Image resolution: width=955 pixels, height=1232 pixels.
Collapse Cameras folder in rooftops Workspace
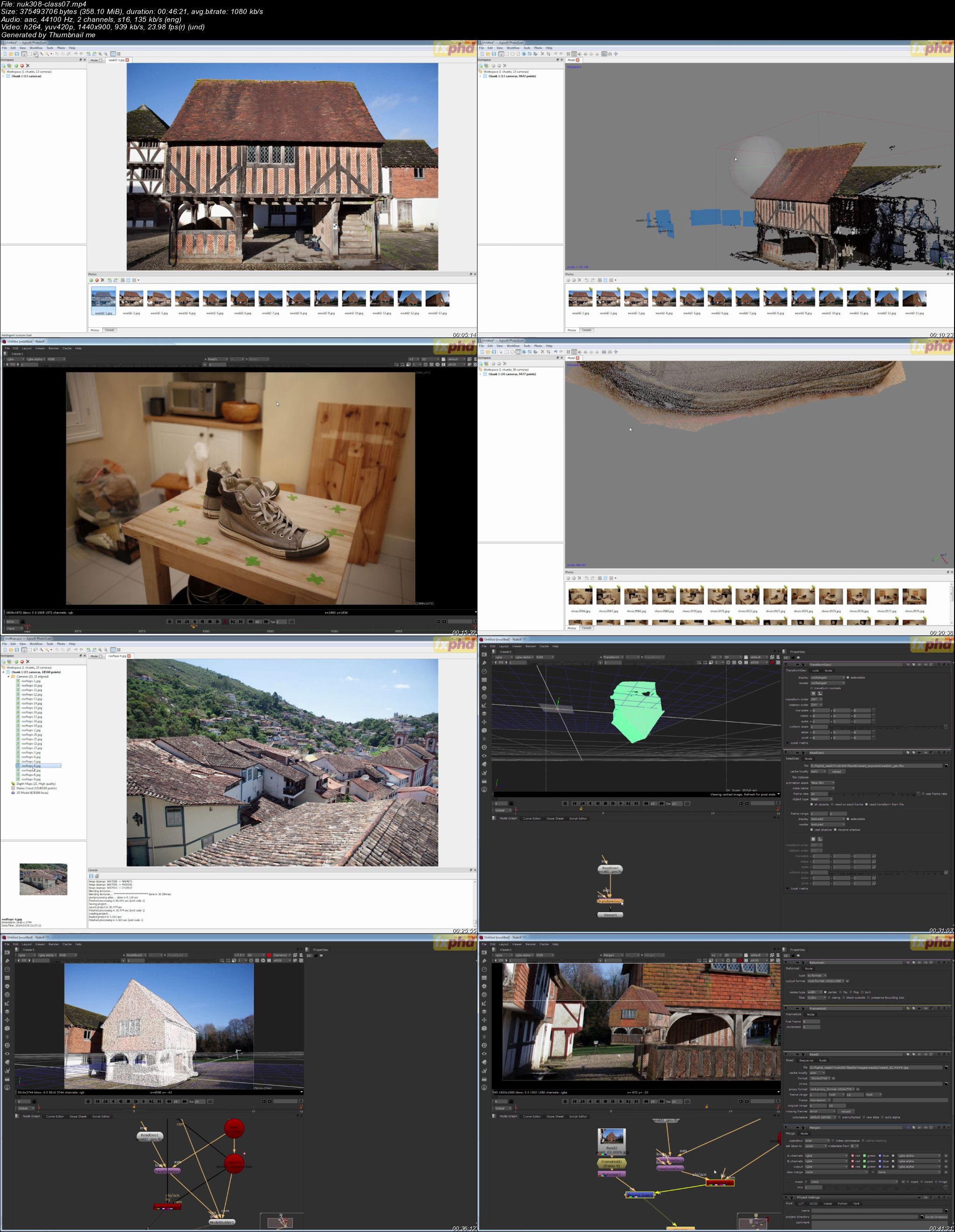point(8,676)
